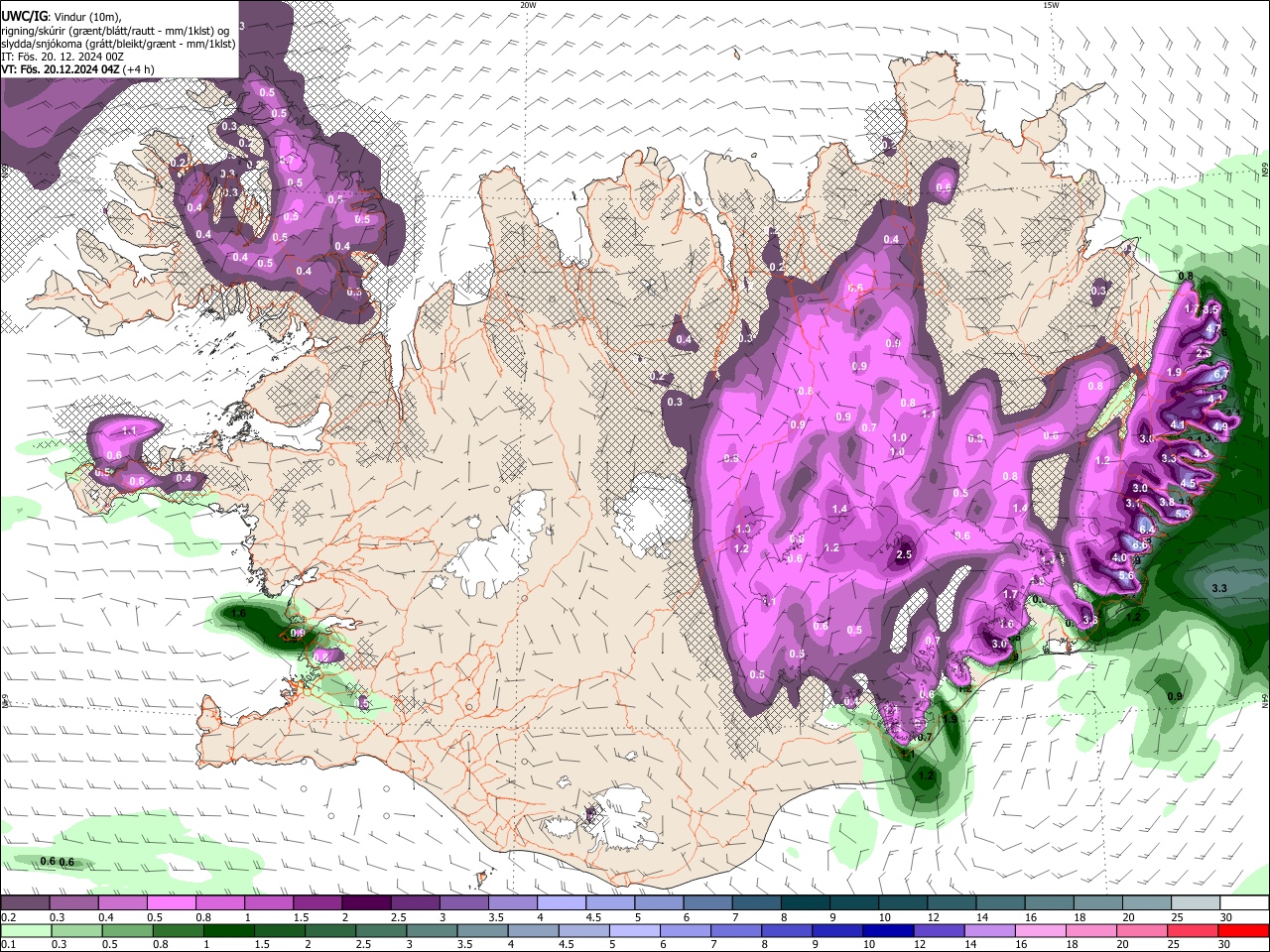Click the '5.6' value on the lavender southeast mountain band

pyautogui.click(x=1126, y=575)
